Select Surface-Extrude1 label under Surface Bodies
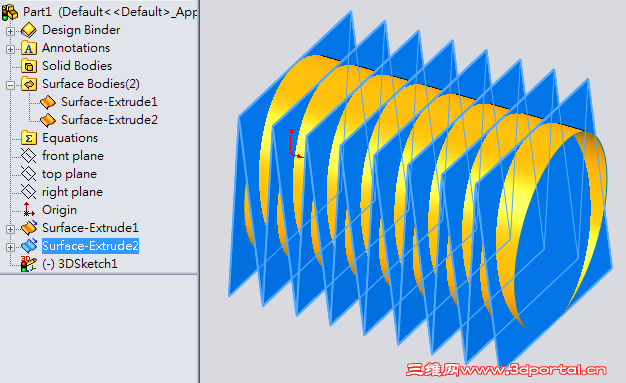Image resolution: width=626 pixels, height=383 pixels. (109, 102)
